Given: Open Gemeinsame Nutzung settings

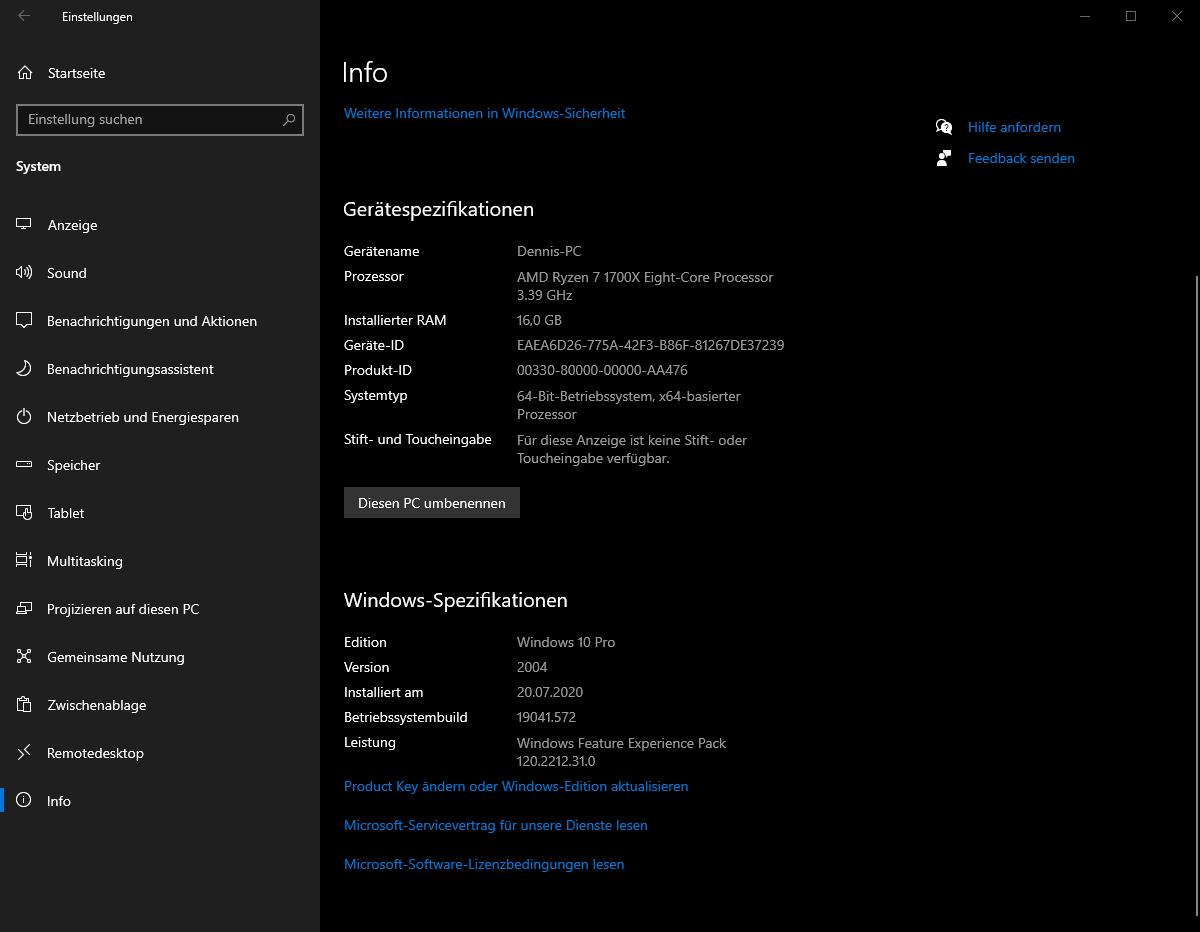Looking at the screenshot, I should click(116, 657).
